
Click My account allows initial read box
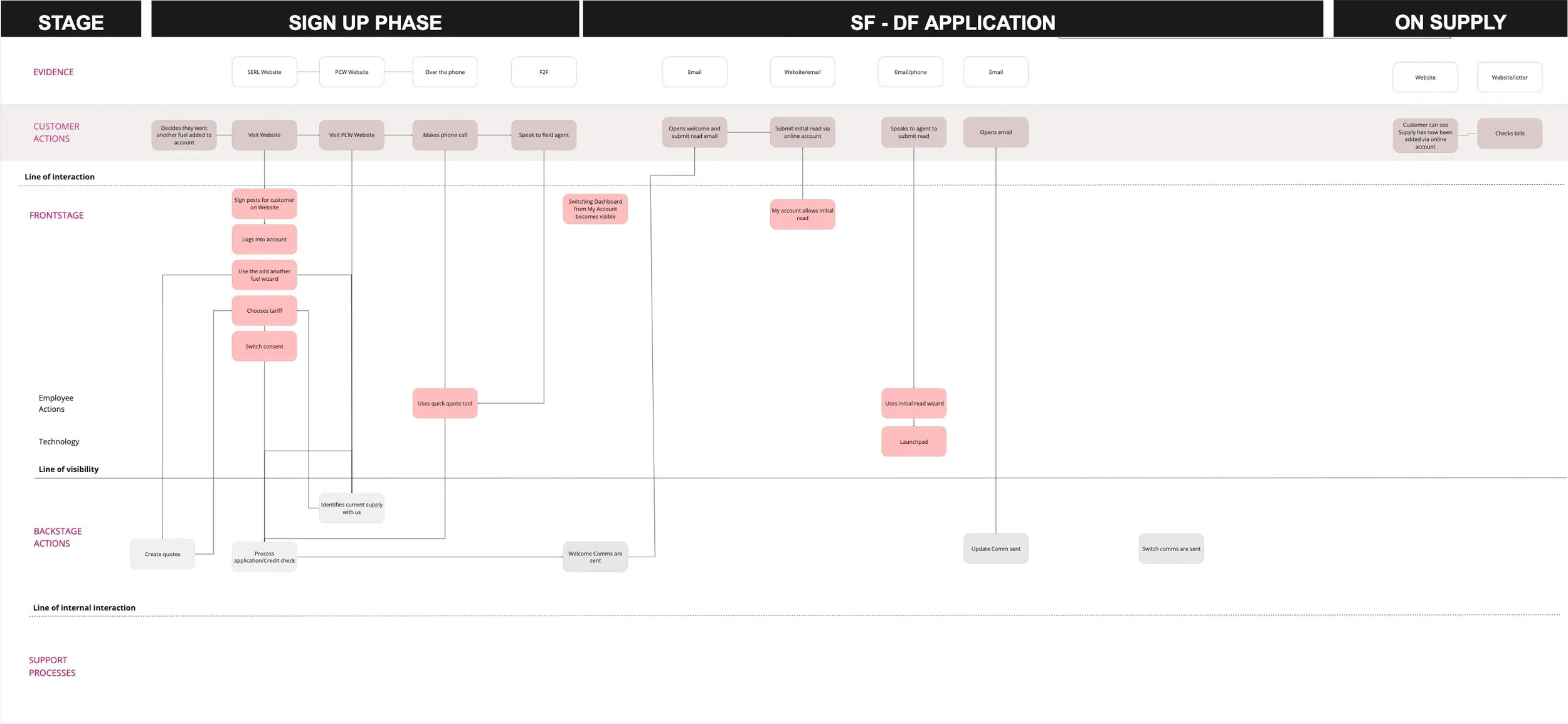[802, 214]
